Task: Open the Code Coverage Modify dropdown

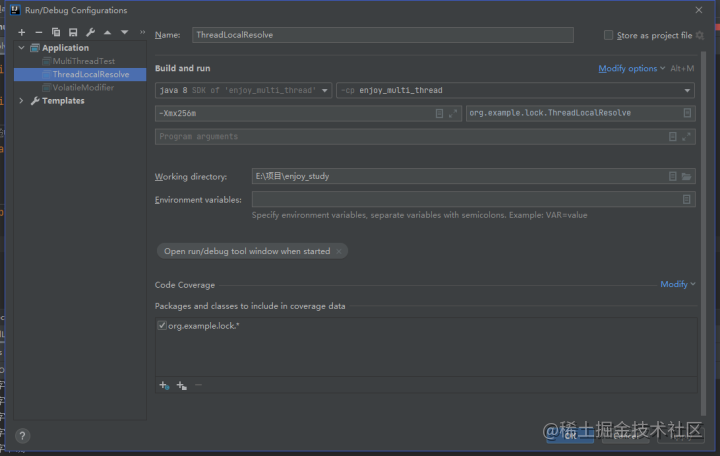Action: click(678, 284)
